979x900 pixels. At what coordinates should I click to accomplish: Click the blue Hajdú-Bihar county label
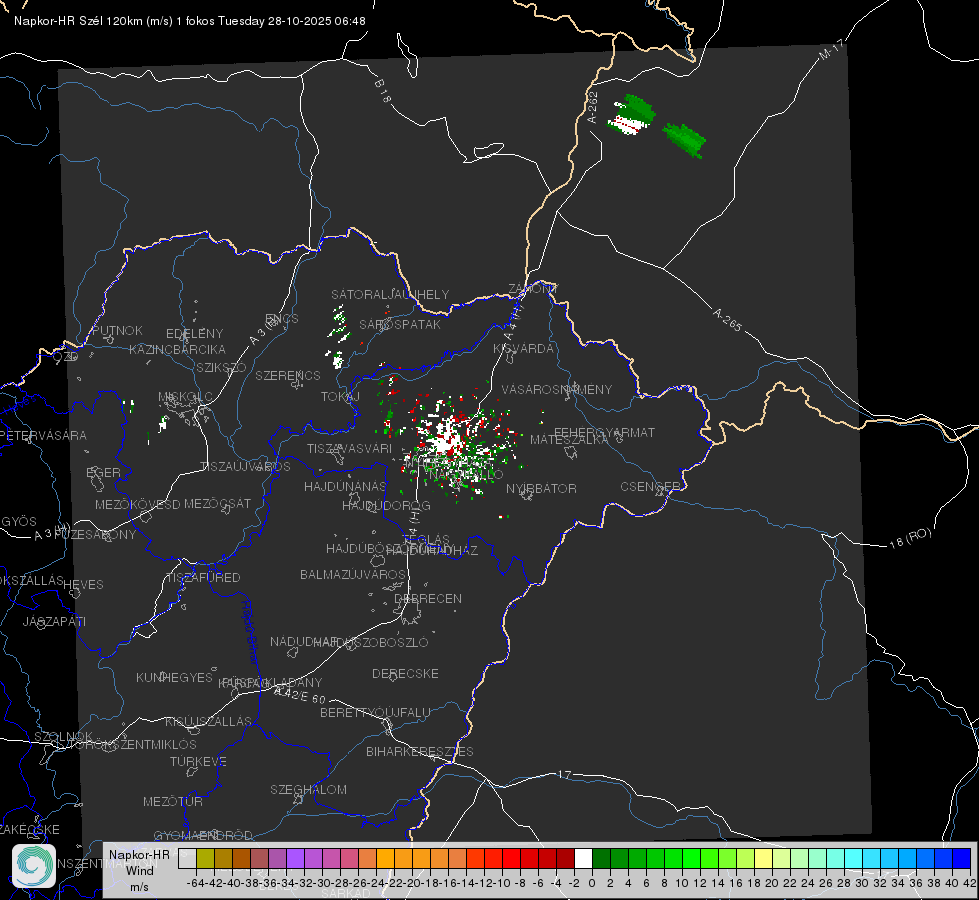250,632
